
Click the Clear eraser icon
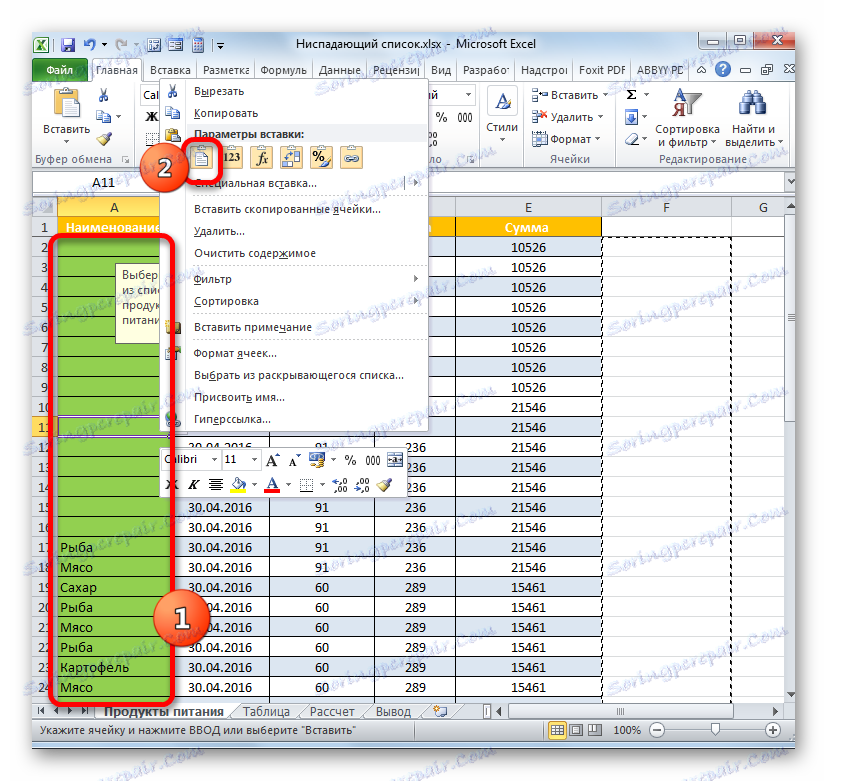633,139
